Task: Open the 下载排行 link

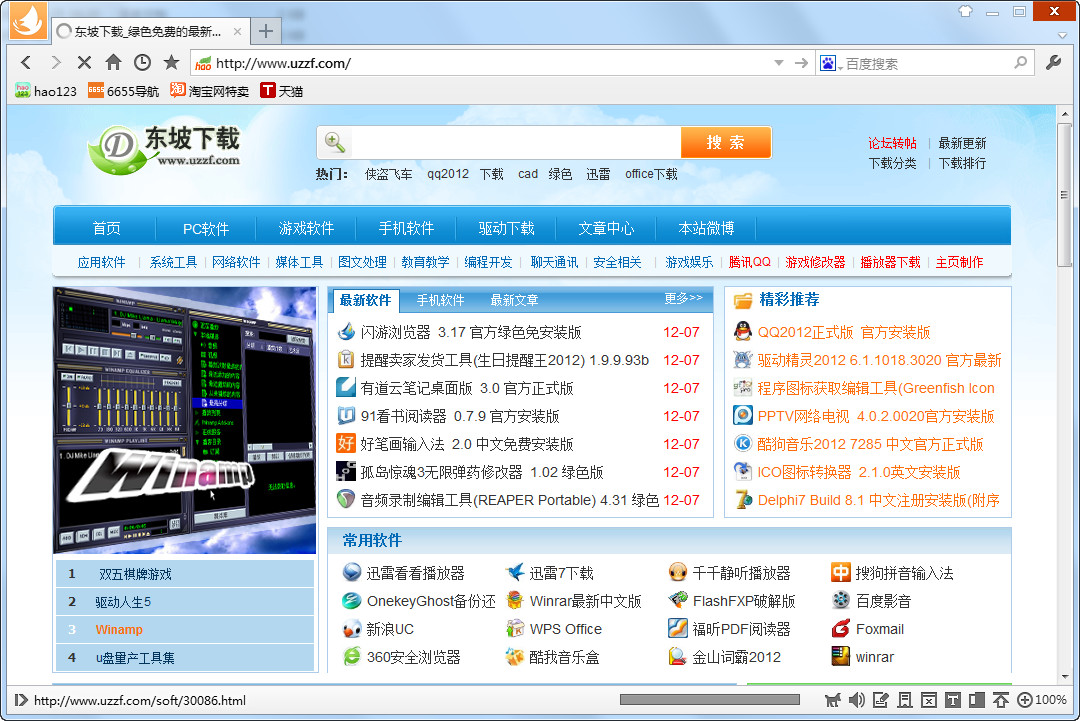Action: pos(962,163)
